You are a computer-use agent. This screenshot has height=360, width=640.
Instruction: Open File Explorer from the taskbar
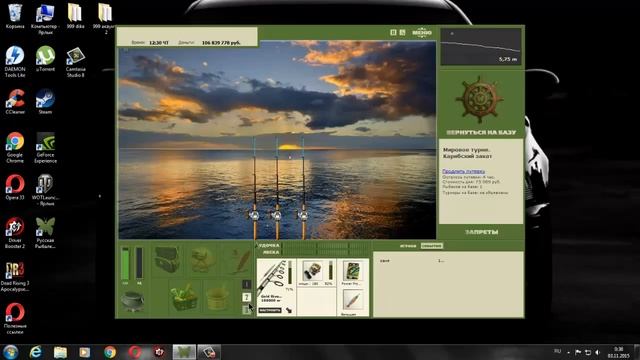(x=60, y=352)
